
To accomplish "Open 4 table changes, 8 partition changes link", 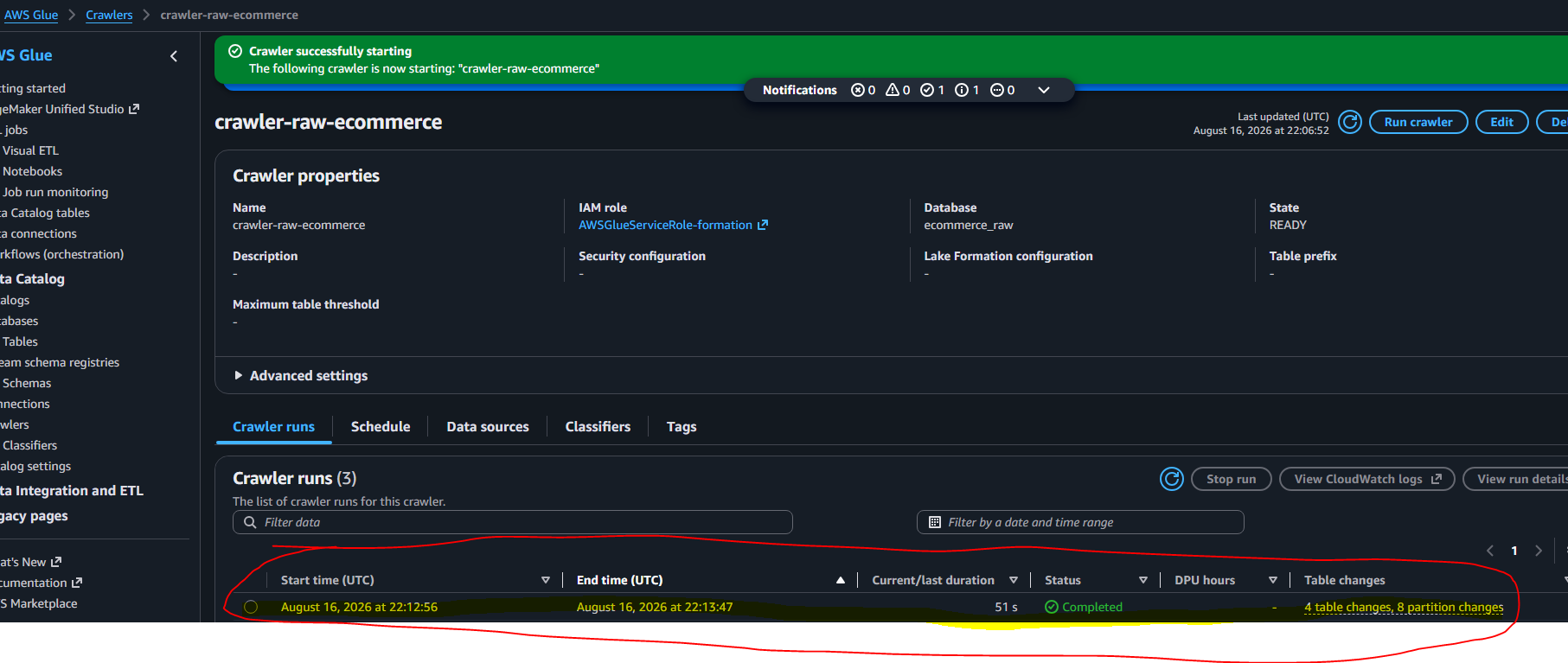I will [x=1404, y=607].
